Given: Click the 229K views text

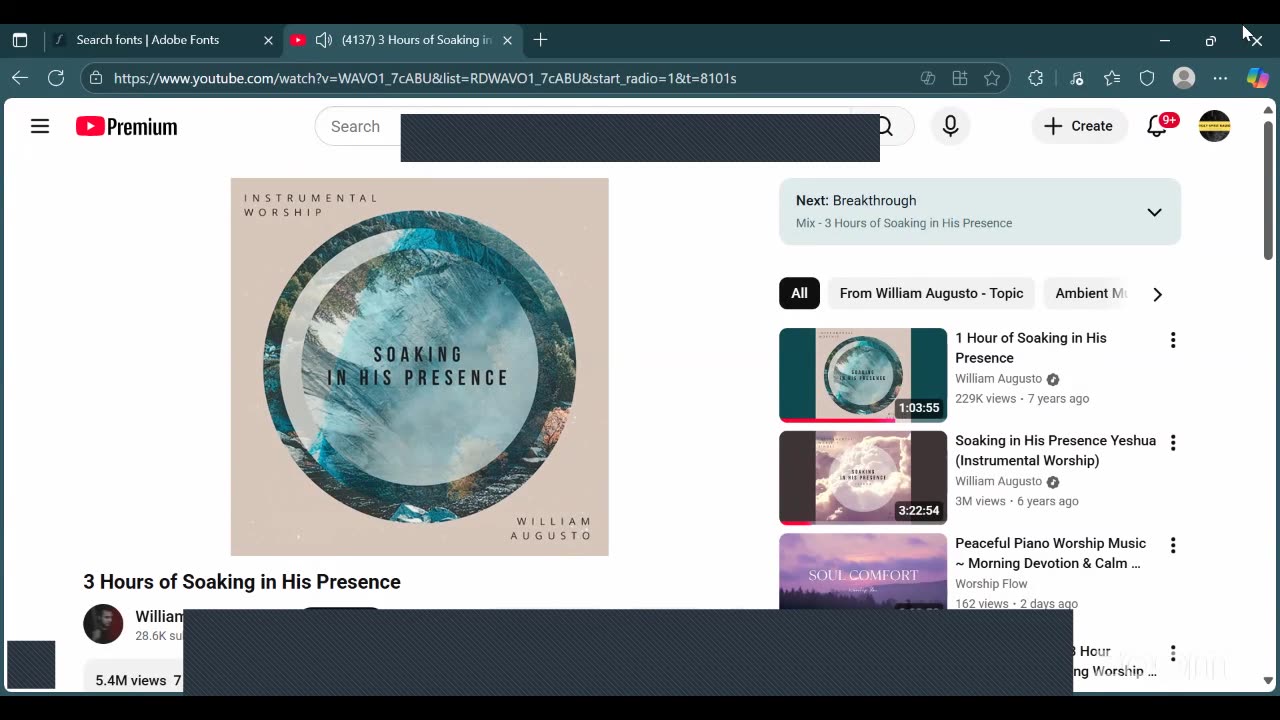Looking at the screenshot, I should 985,398.
